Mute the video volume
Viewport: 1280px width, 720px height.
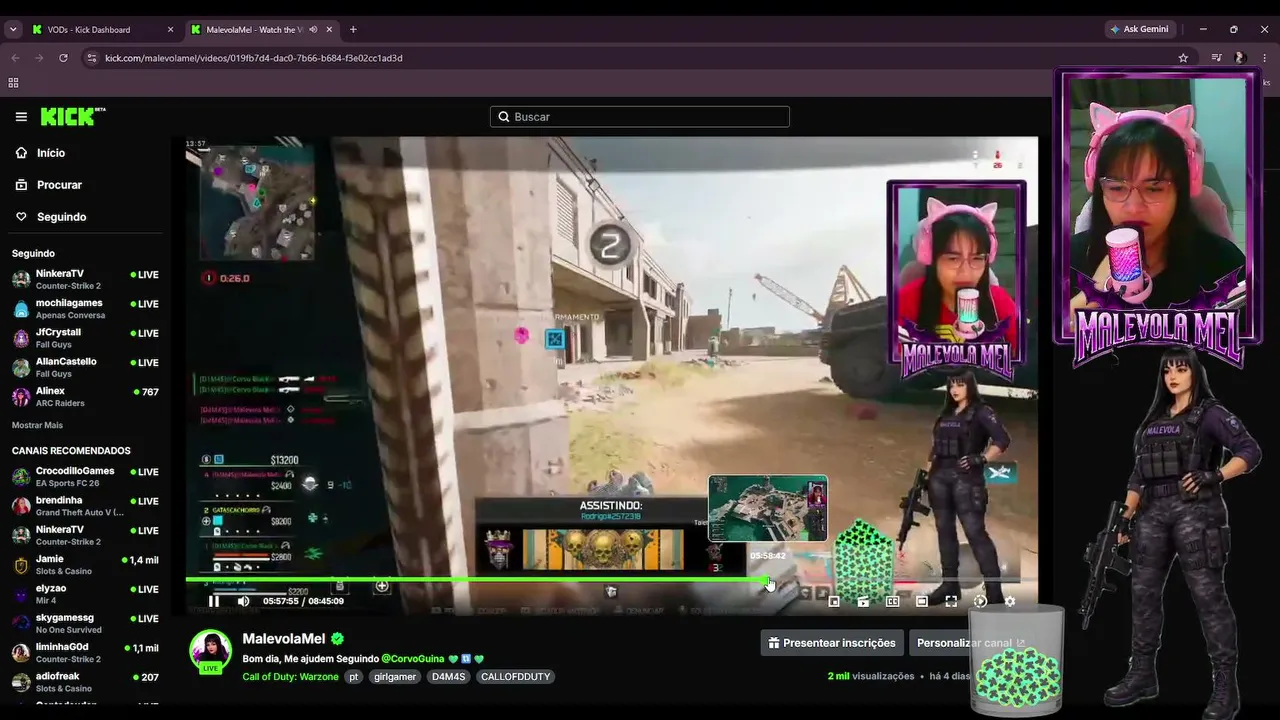click(243, 601)
